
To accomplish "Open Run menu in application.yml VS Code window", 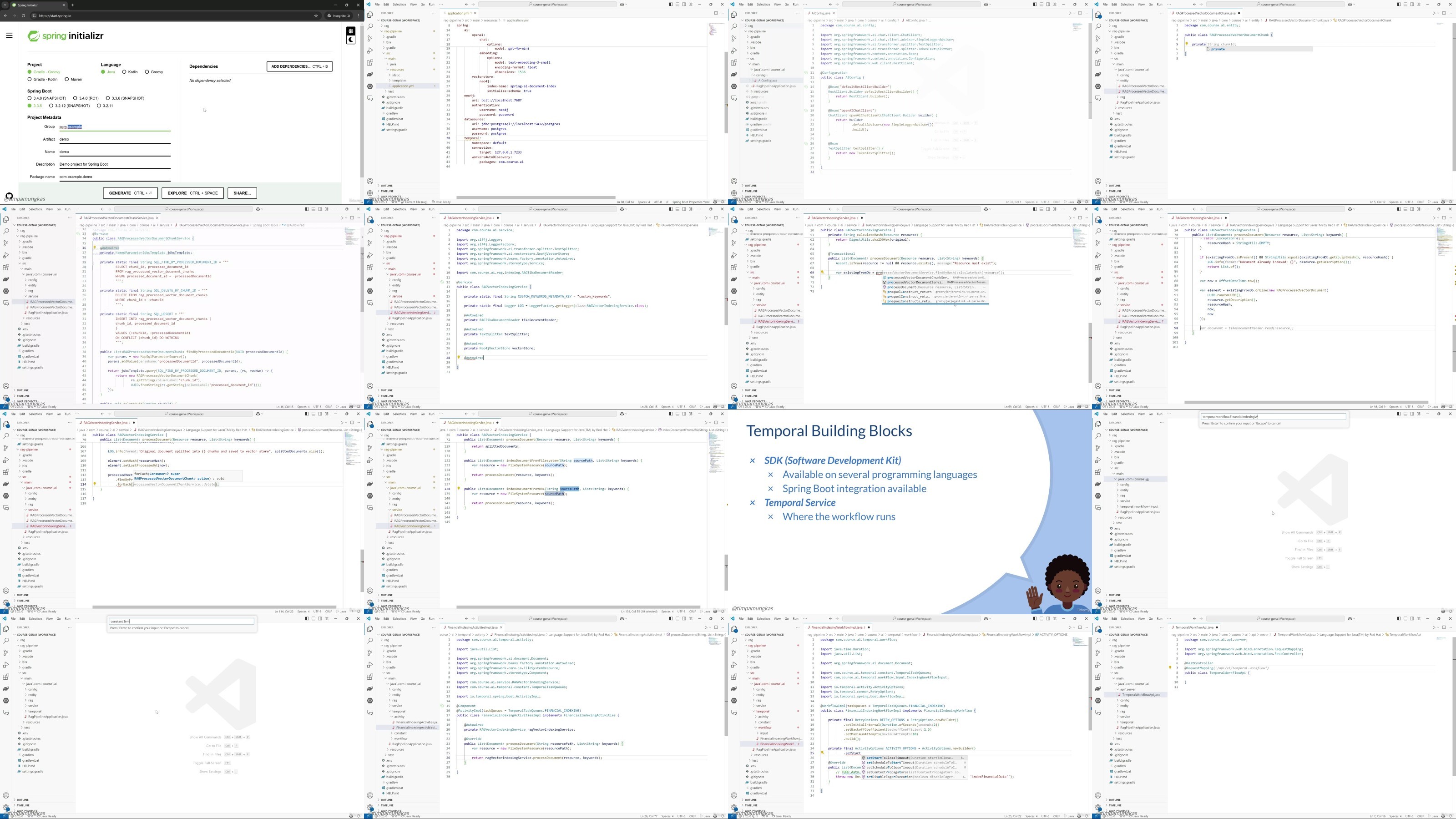I will (x=431, y=5).
